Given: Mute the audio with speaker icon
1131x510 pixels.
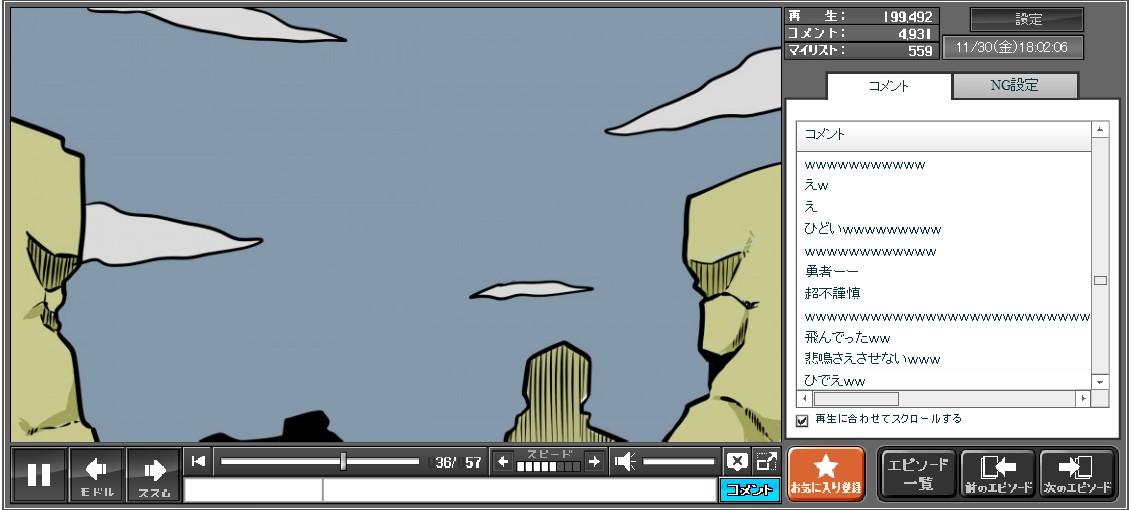Looking at the screenshot, I should coord(625,461).
